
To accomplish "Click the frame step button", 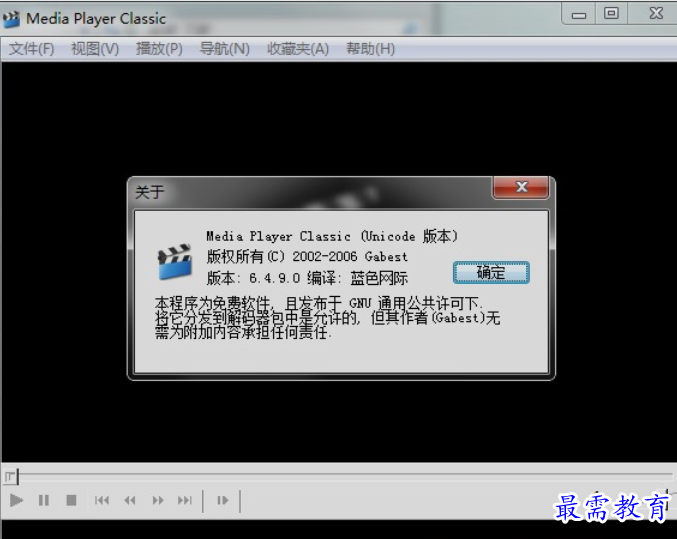I will tap(222, 501).
